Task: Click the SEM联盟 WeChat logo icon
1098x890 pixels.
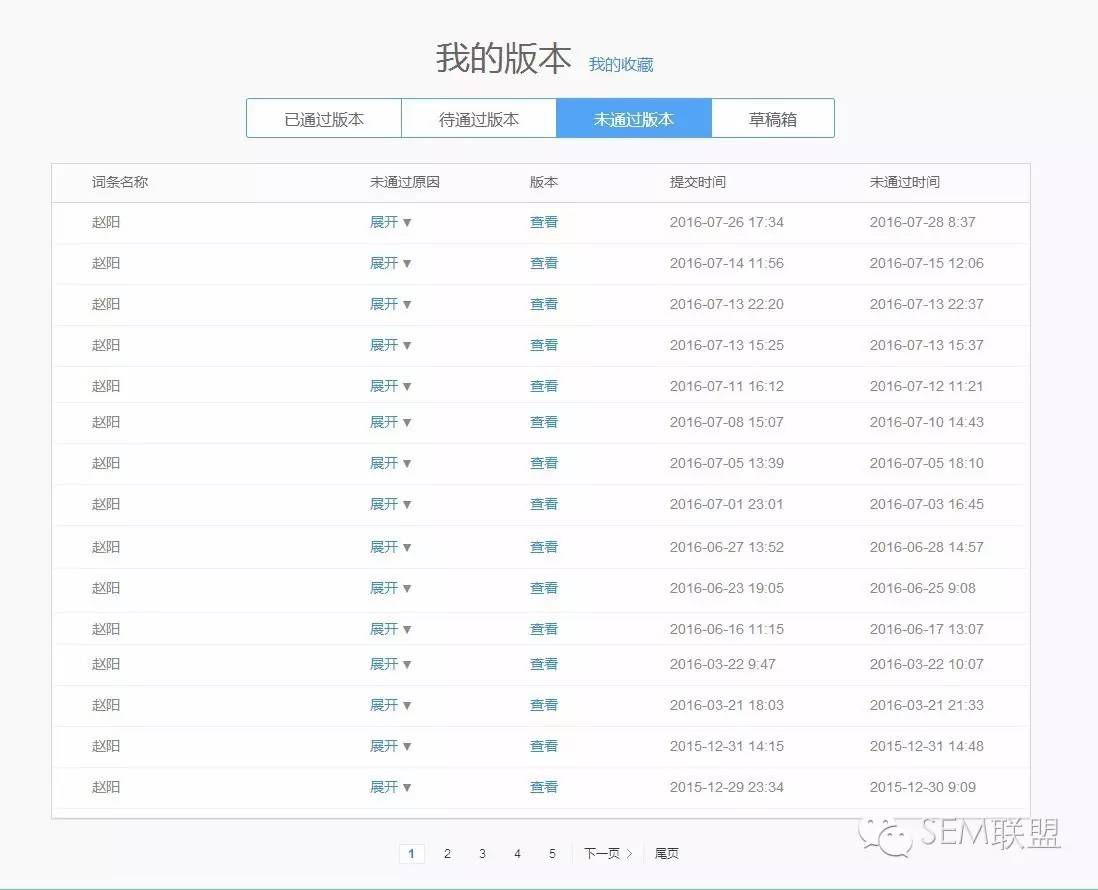Action: point(887,836)
